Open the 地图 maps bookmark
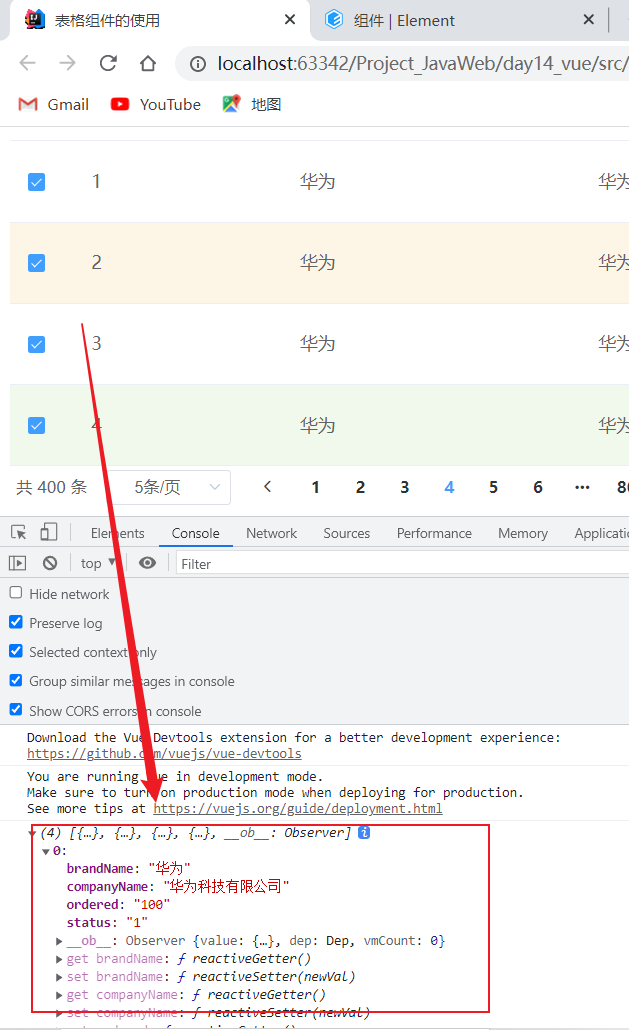 [252, 104]
